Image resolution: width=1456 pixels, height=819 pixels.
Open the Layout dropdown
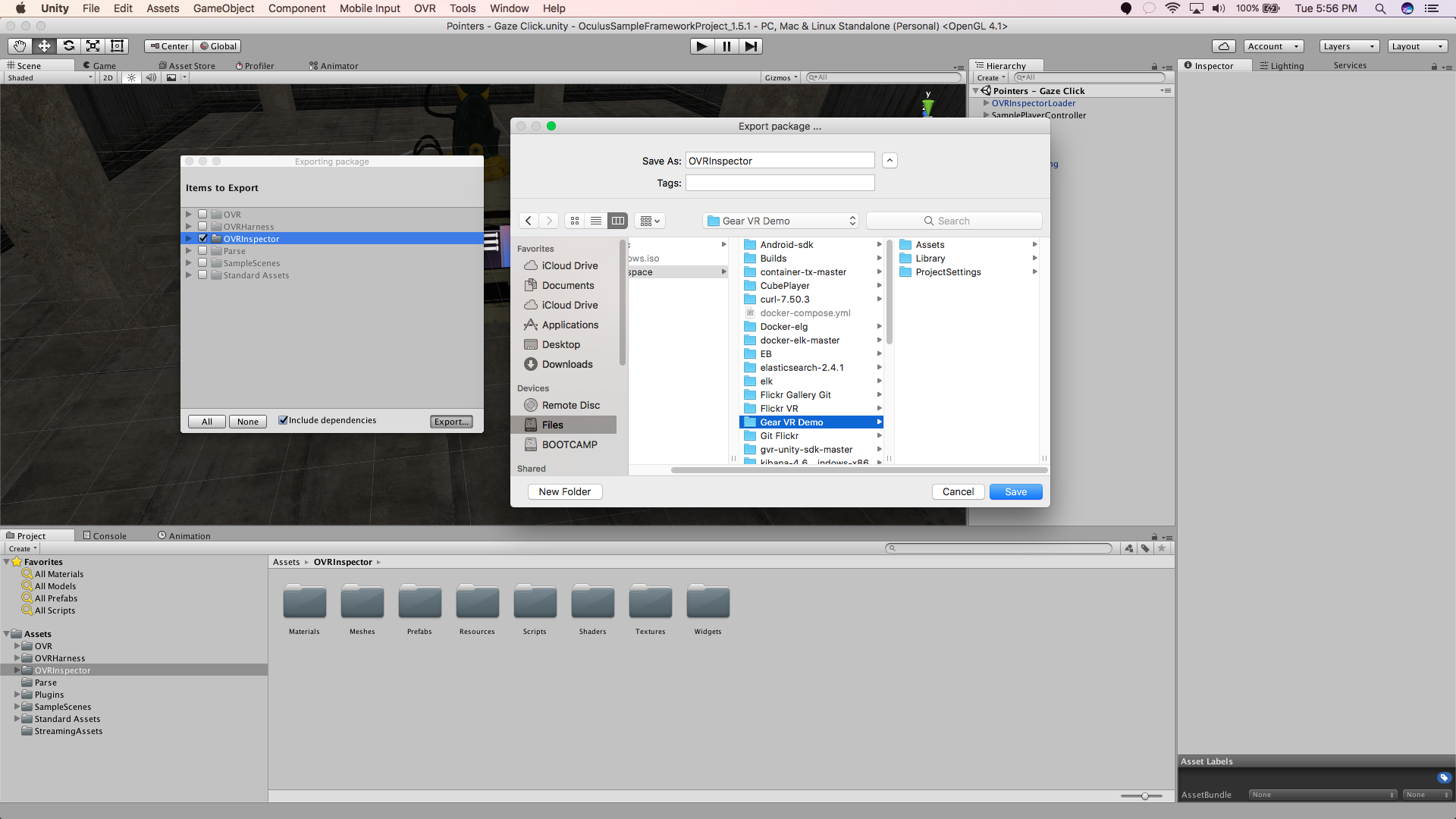pos(1417,46)
